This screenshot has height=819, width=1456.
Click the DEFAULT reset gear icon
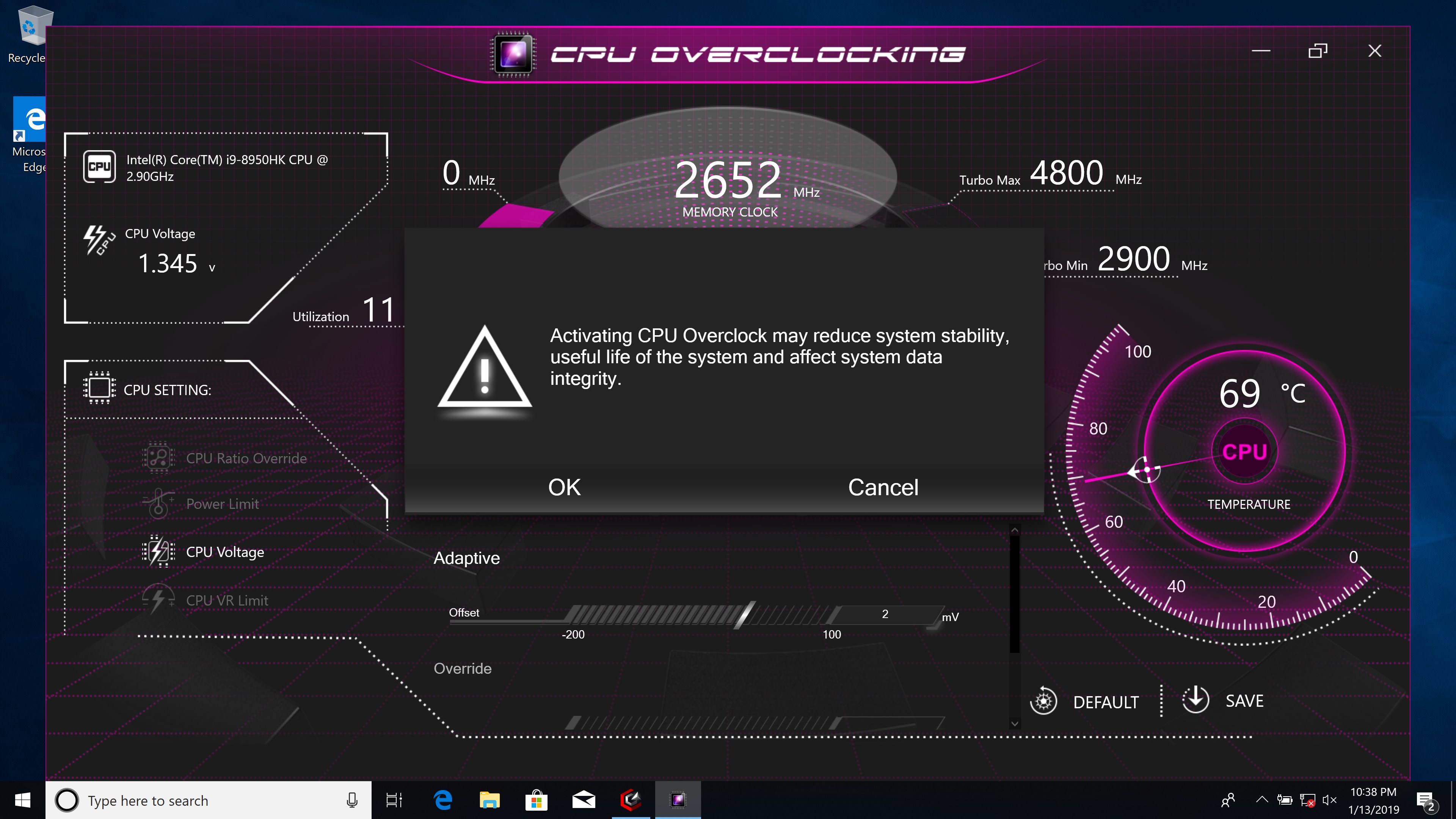[x=1043, y=701]
